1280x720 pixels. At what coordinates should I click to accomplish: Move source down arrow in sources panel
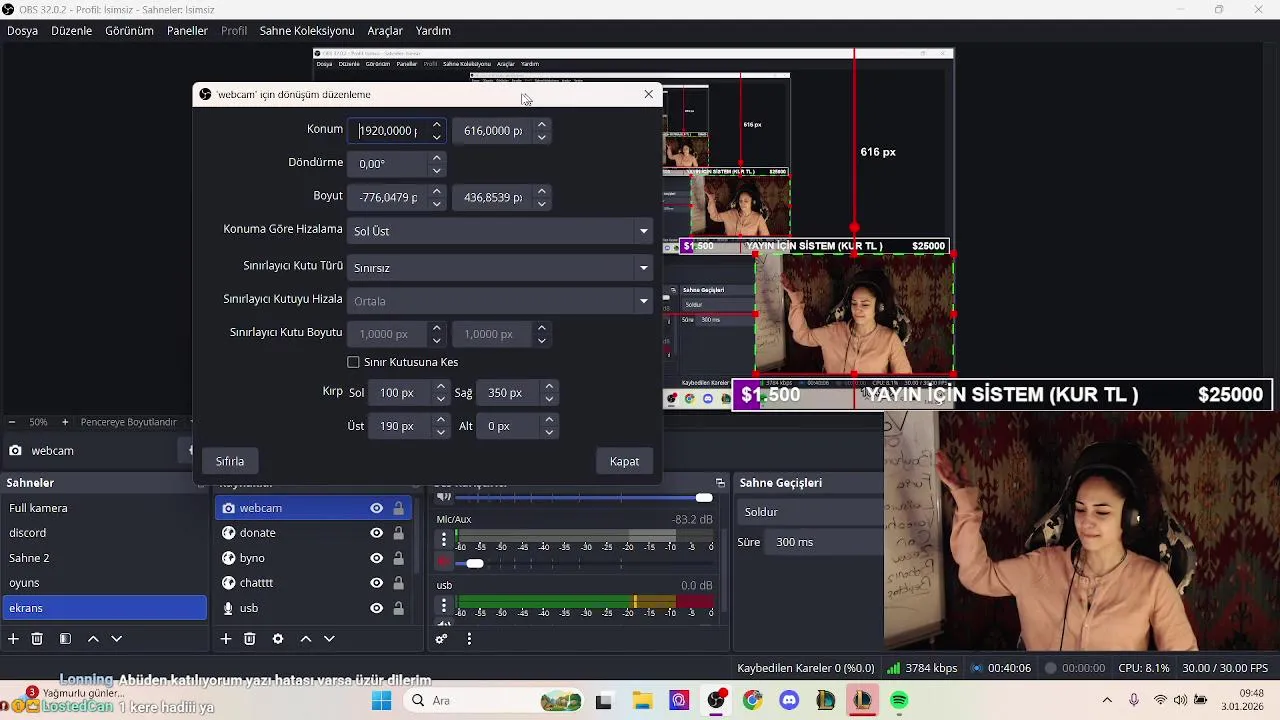pyautogui.click(x=329, y=638)
